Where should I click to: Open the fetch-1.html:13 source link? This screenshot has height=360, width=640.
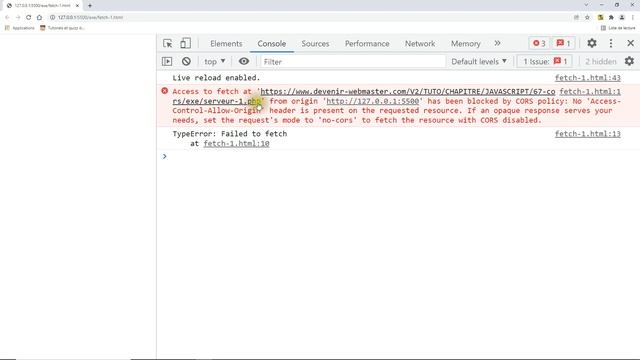(587, 133)
